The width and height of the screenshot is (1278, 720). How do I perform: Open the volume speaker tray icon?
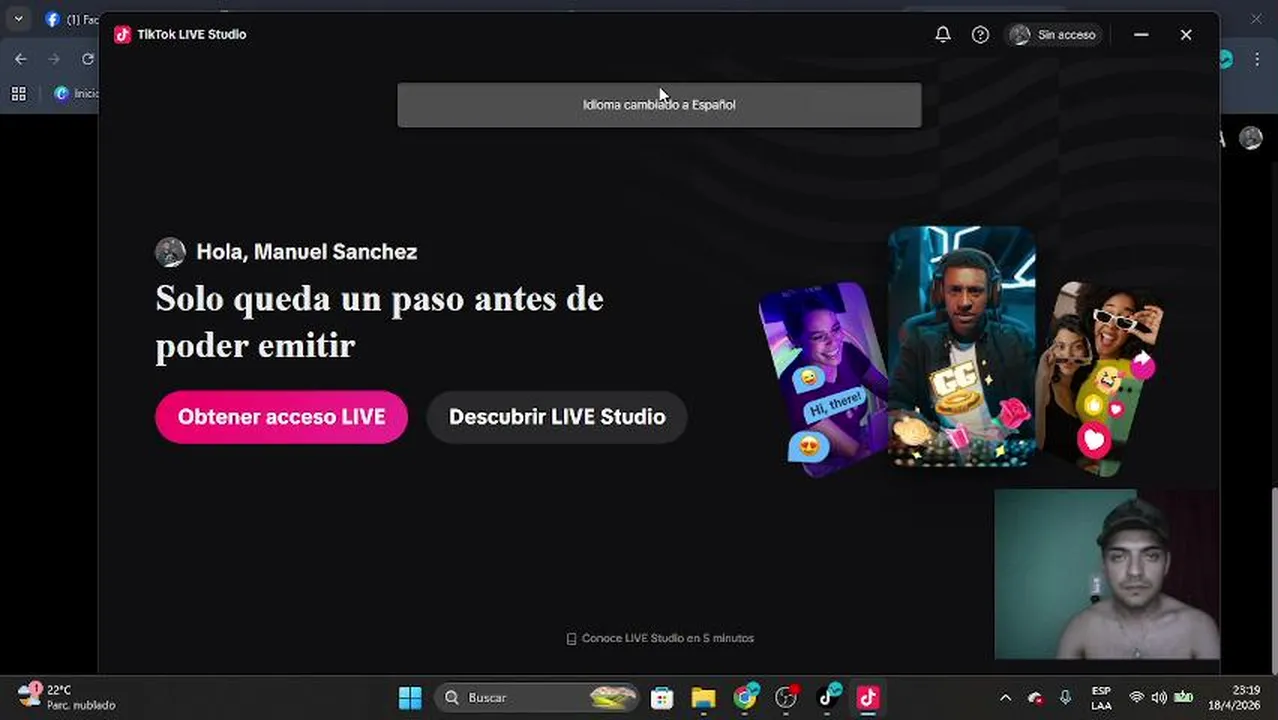tap(1159, 698)
